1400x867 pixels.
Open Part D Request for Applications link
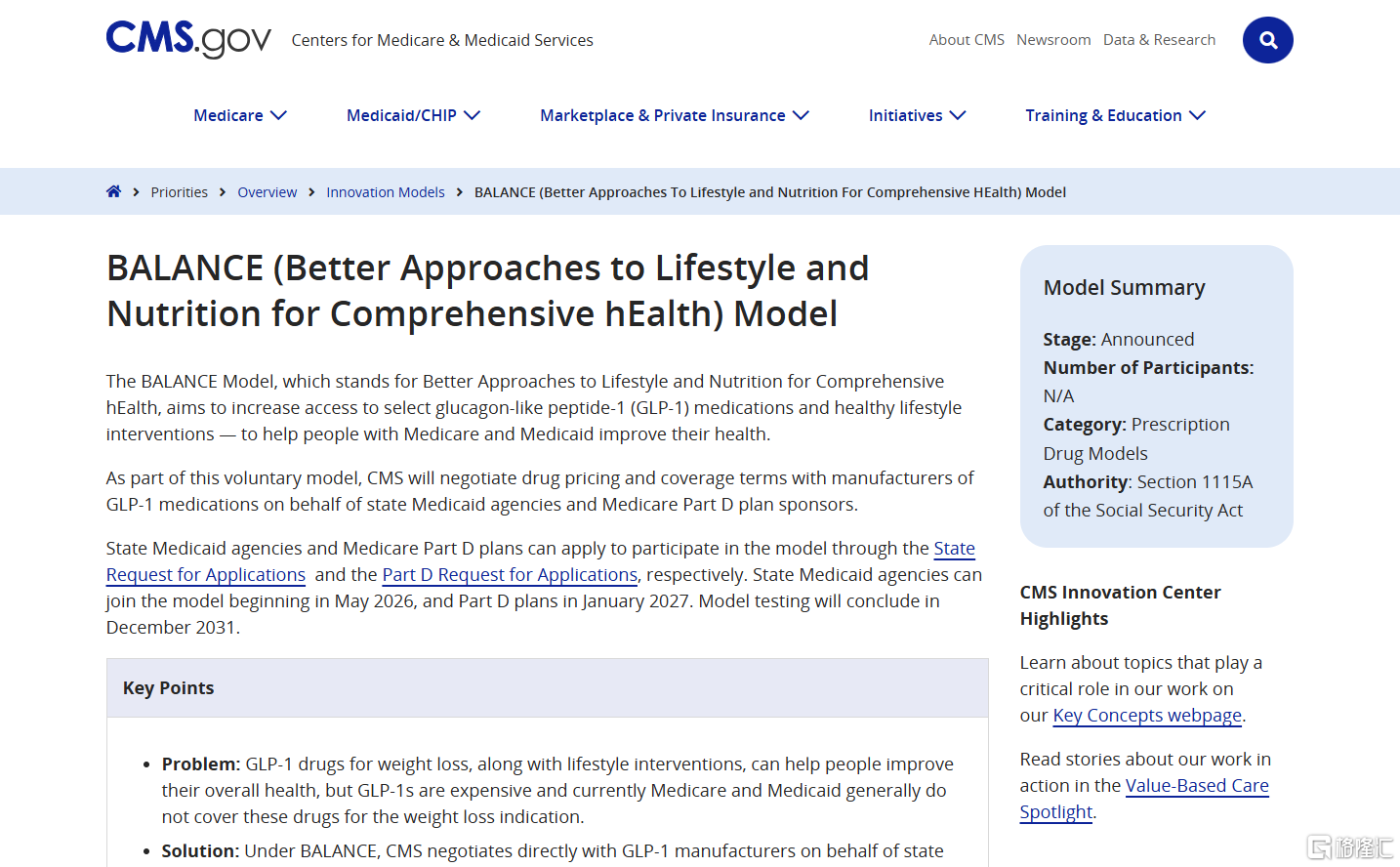[x=510, y=575]
